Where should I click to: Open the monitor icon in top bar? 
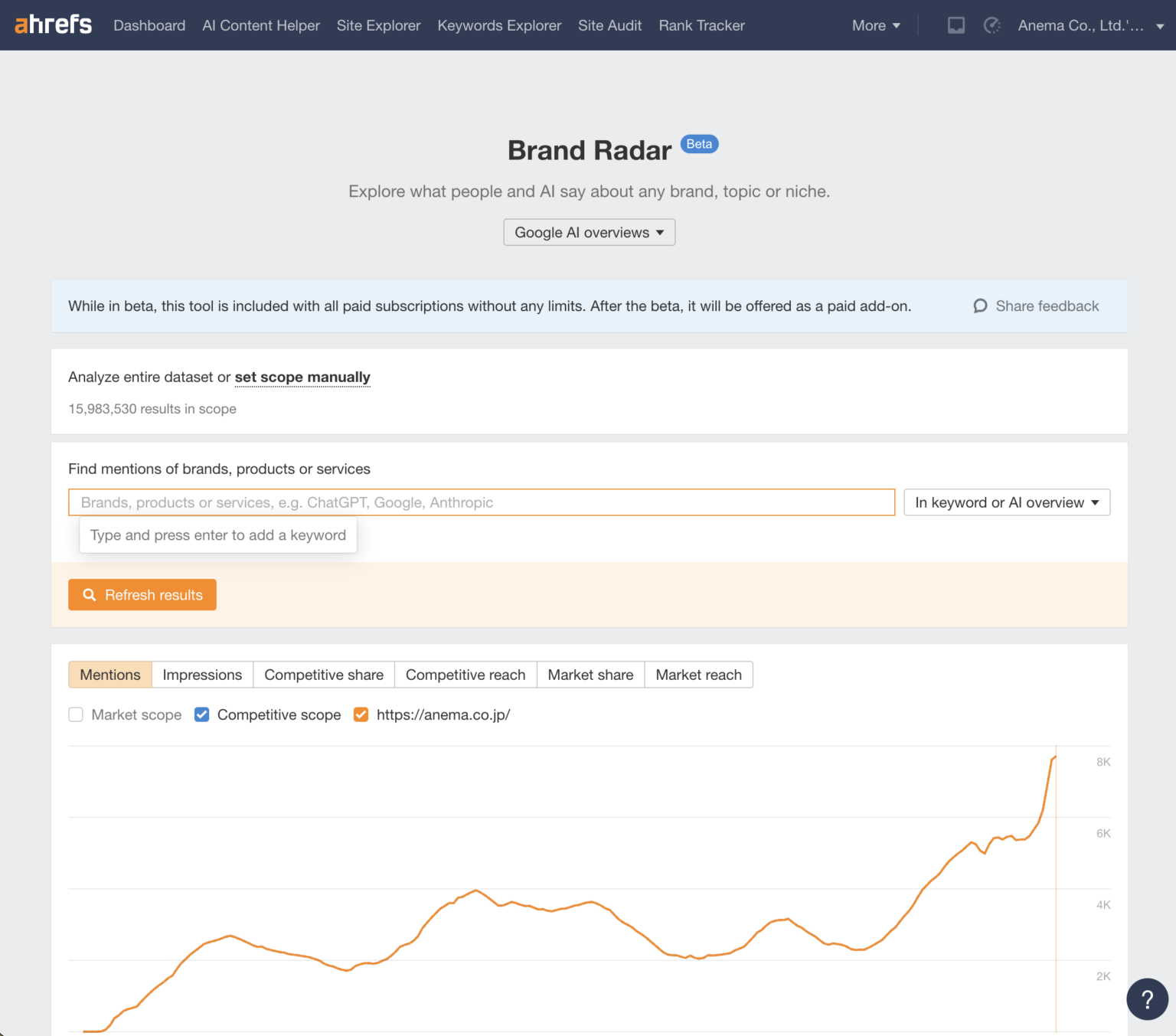pos(955,25)
